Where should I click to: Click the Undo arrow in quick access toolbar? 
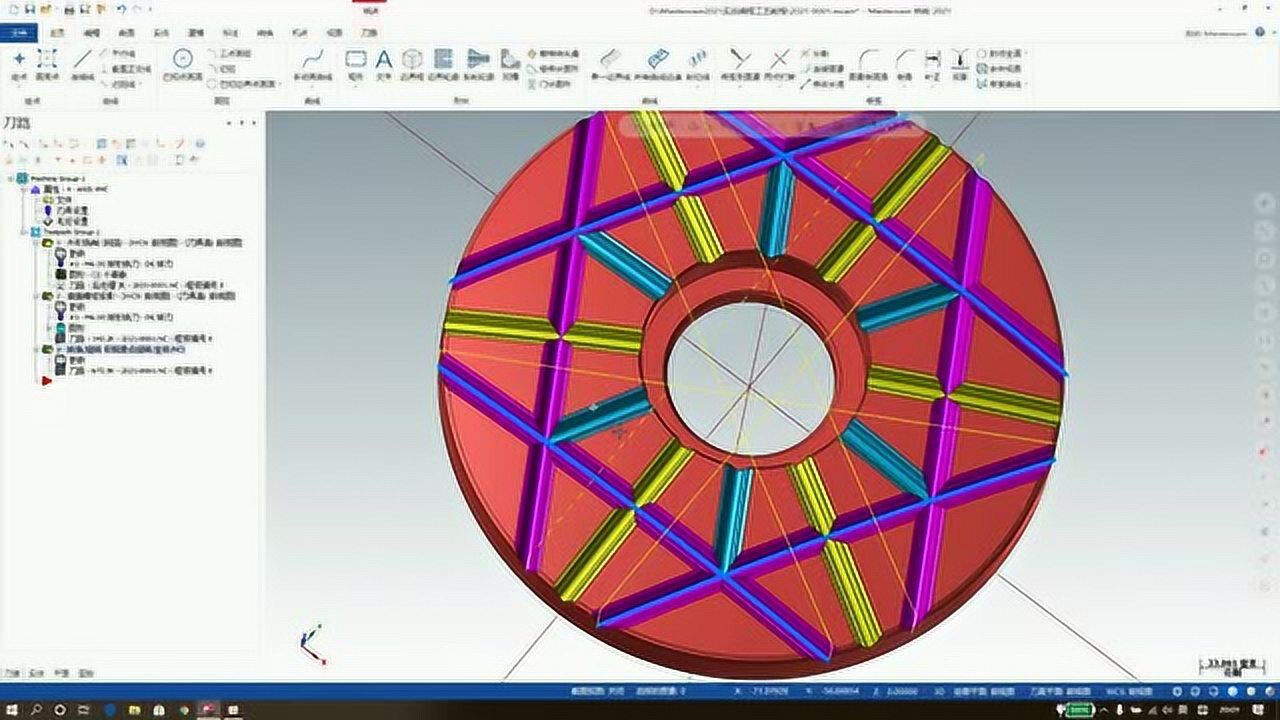pyautogui.click(x=120, y=9)
